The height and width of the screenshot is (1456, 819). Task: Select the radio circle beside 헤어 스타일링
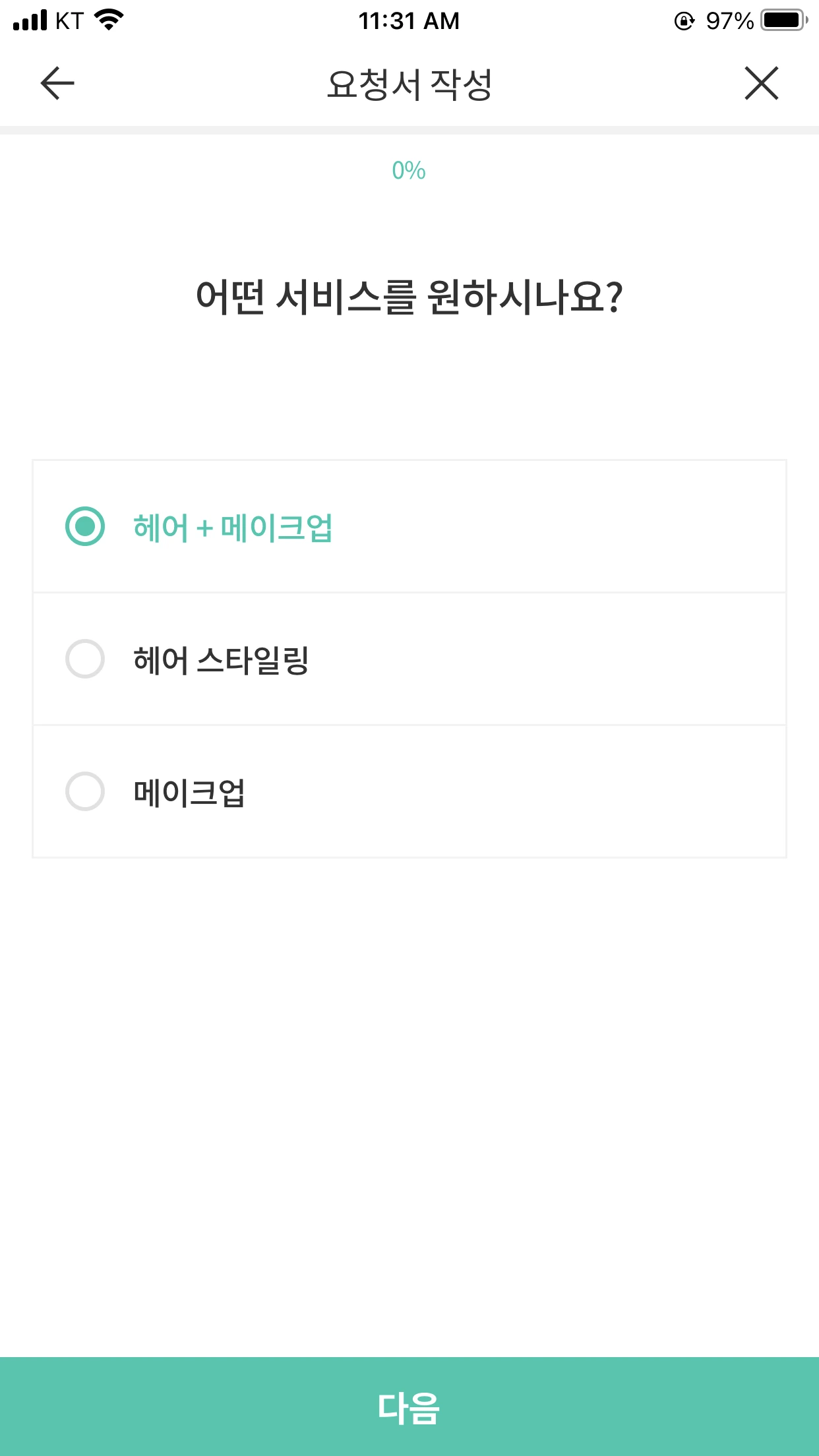[85, 659]
